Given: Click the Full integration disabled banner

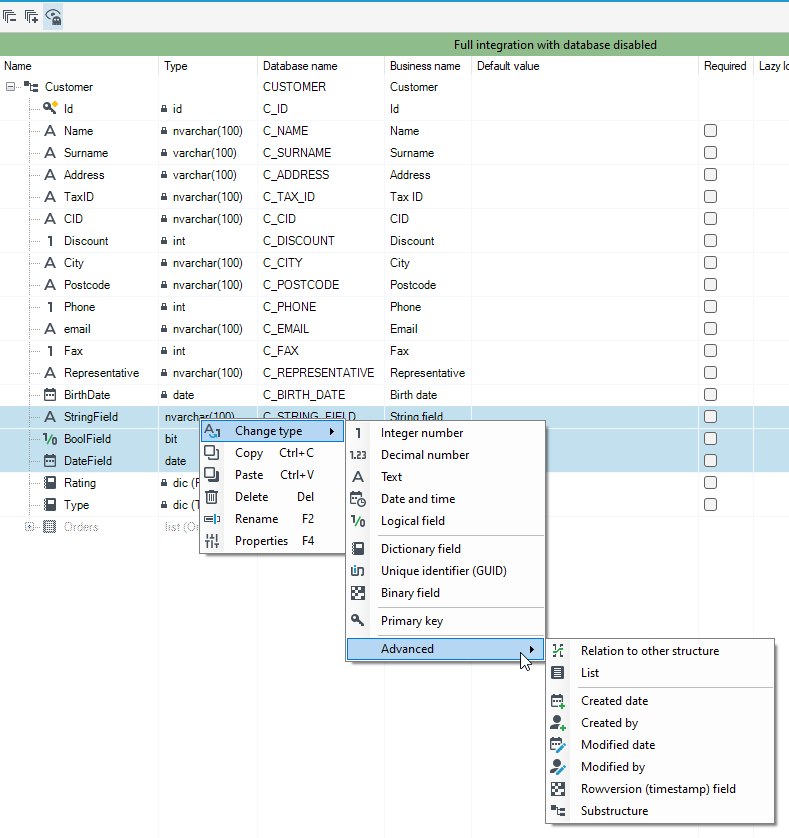Looking at the screenshot, I should (394, 44).
